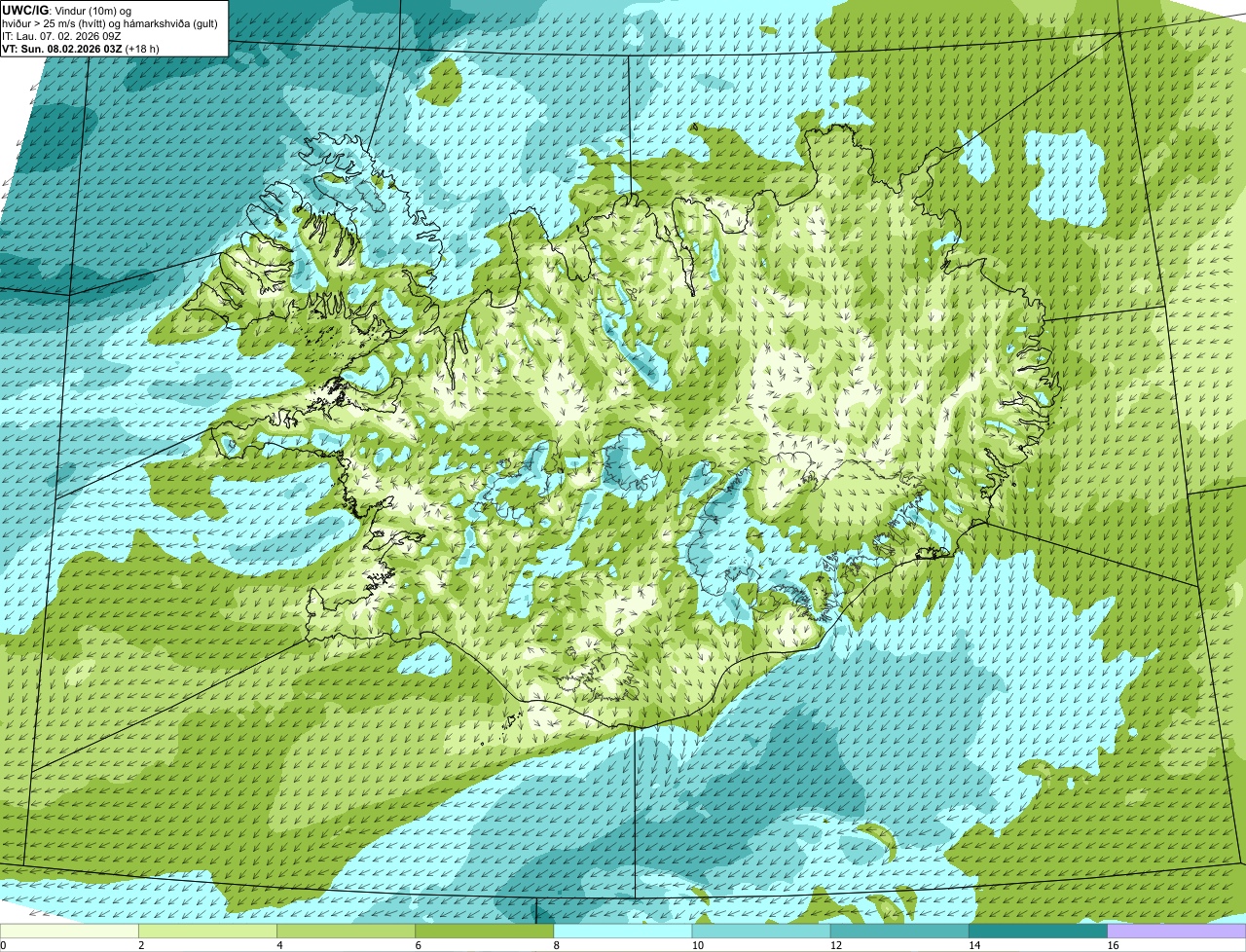
Task: Click the light cyan 8–10 legend swatch
Action: 623,932
